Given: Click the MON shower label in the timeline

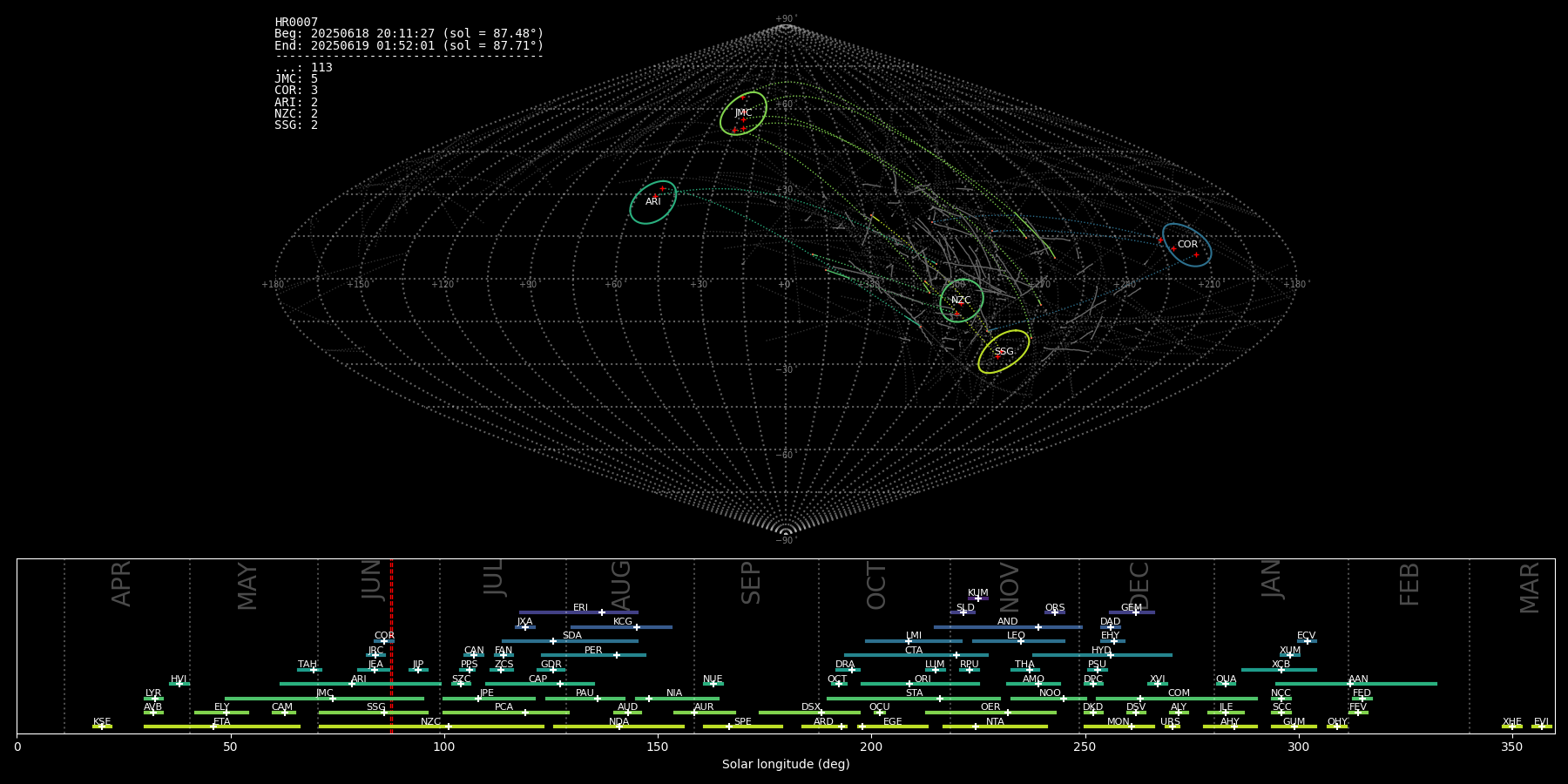Looking at the screenshot, I should [1119, 722].
